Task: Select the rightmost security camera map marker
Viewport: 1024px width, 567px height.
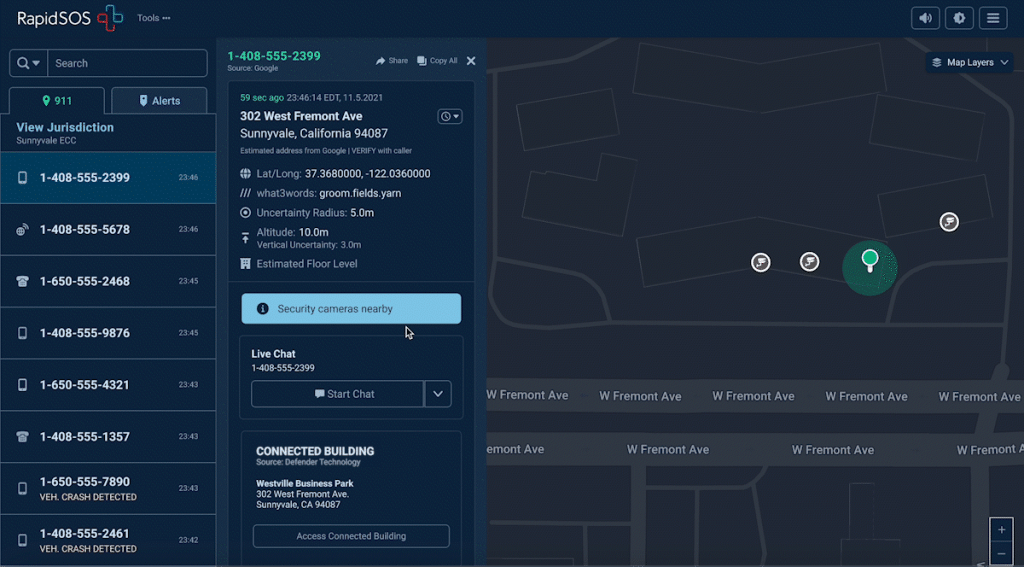Action: pos(949,222)
